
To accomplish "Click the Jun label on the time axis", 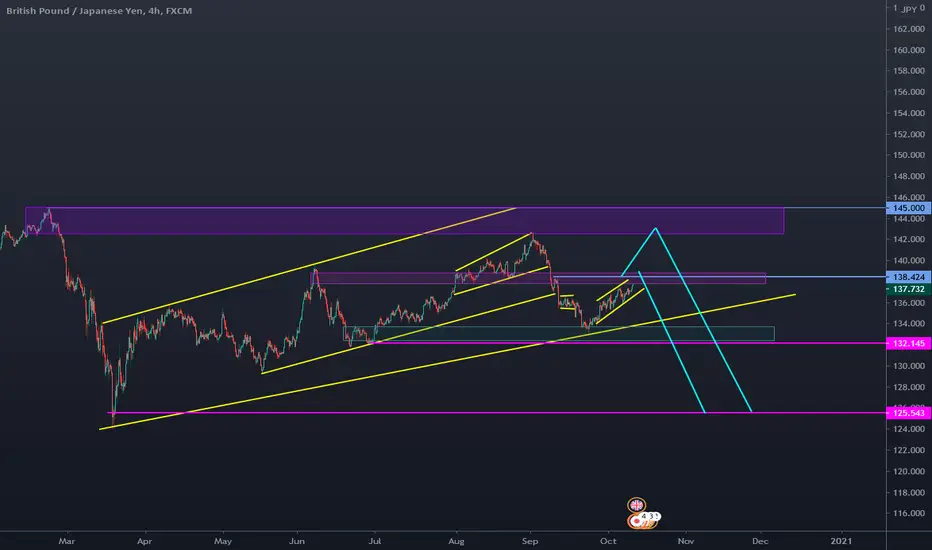I will 297,541.
